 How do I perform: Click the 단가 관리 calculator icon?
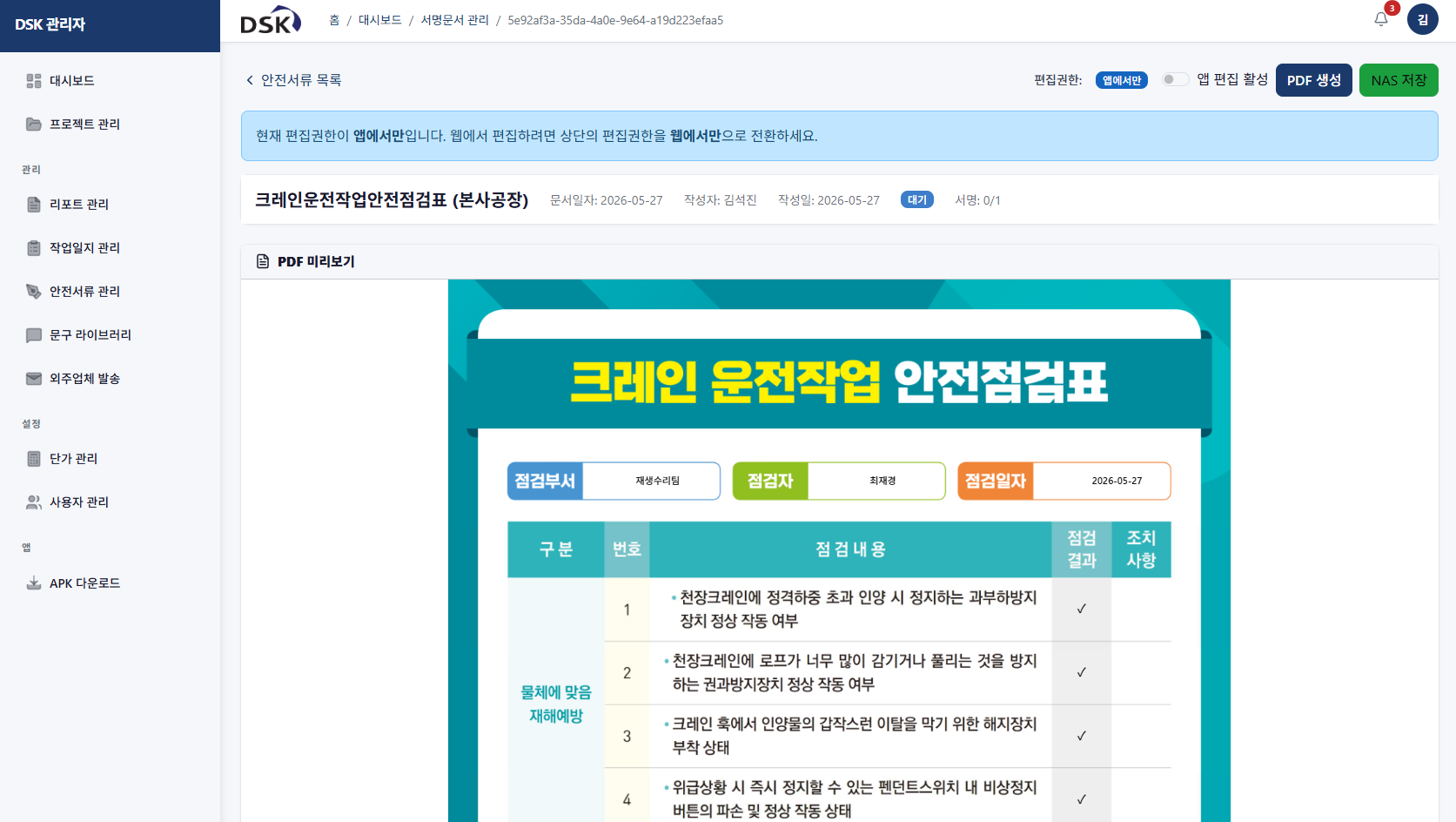[x=34, y=459]
